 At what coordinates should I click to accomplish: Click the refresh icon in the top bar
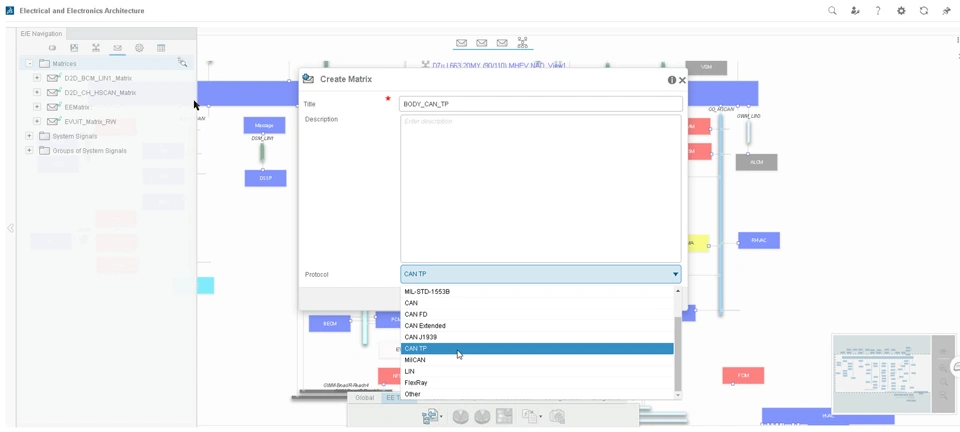[924, 10]
